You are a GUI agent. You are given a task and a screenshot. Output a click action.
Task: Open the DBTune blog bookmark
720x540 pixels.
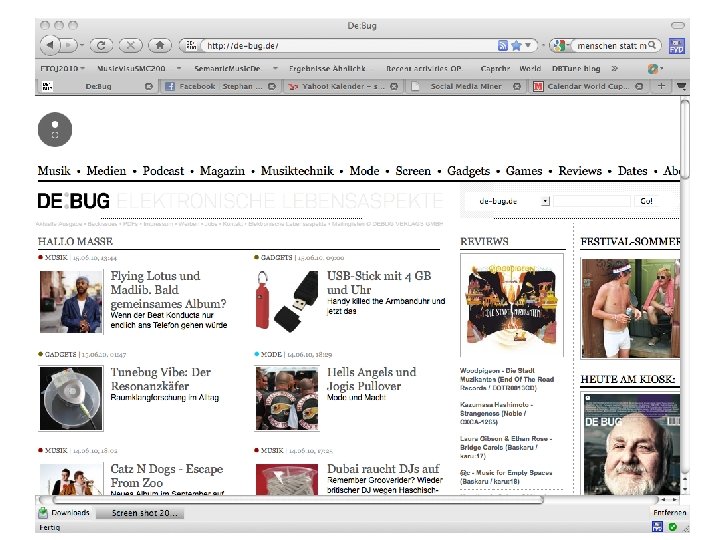point(576,69)
